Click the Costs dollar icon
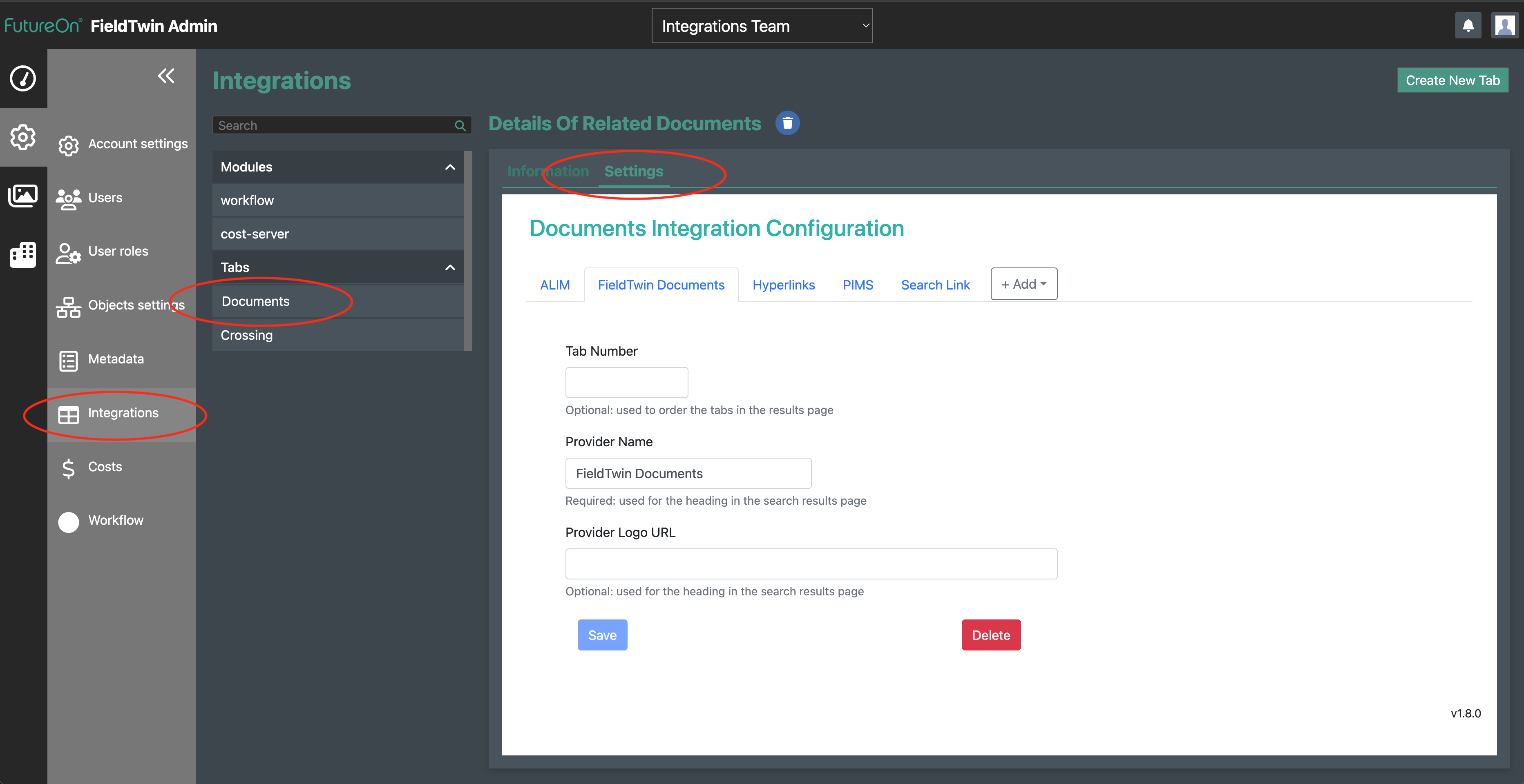The image size is (1524, 784). click(x=69, y=468)
